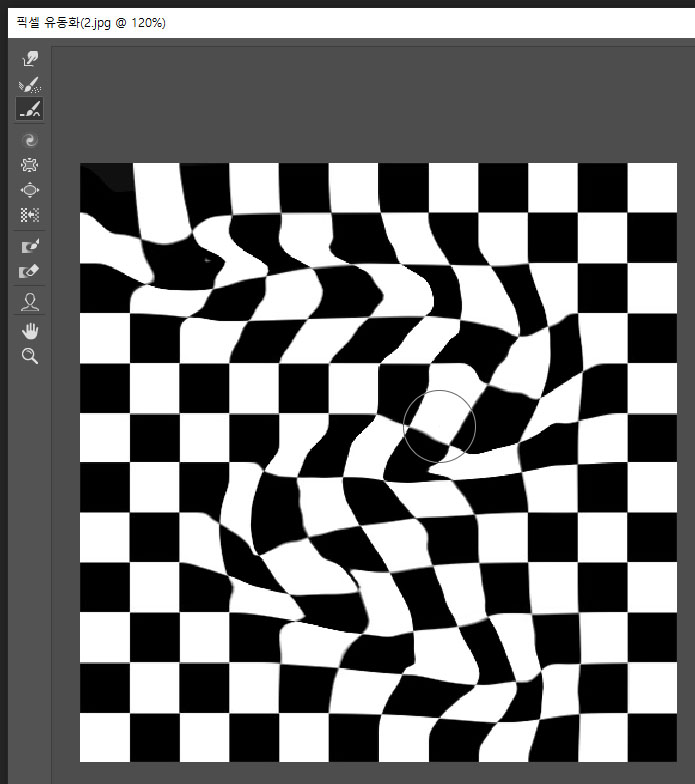Choose the Twirl Clockwise tool

[x=30, y=140]
